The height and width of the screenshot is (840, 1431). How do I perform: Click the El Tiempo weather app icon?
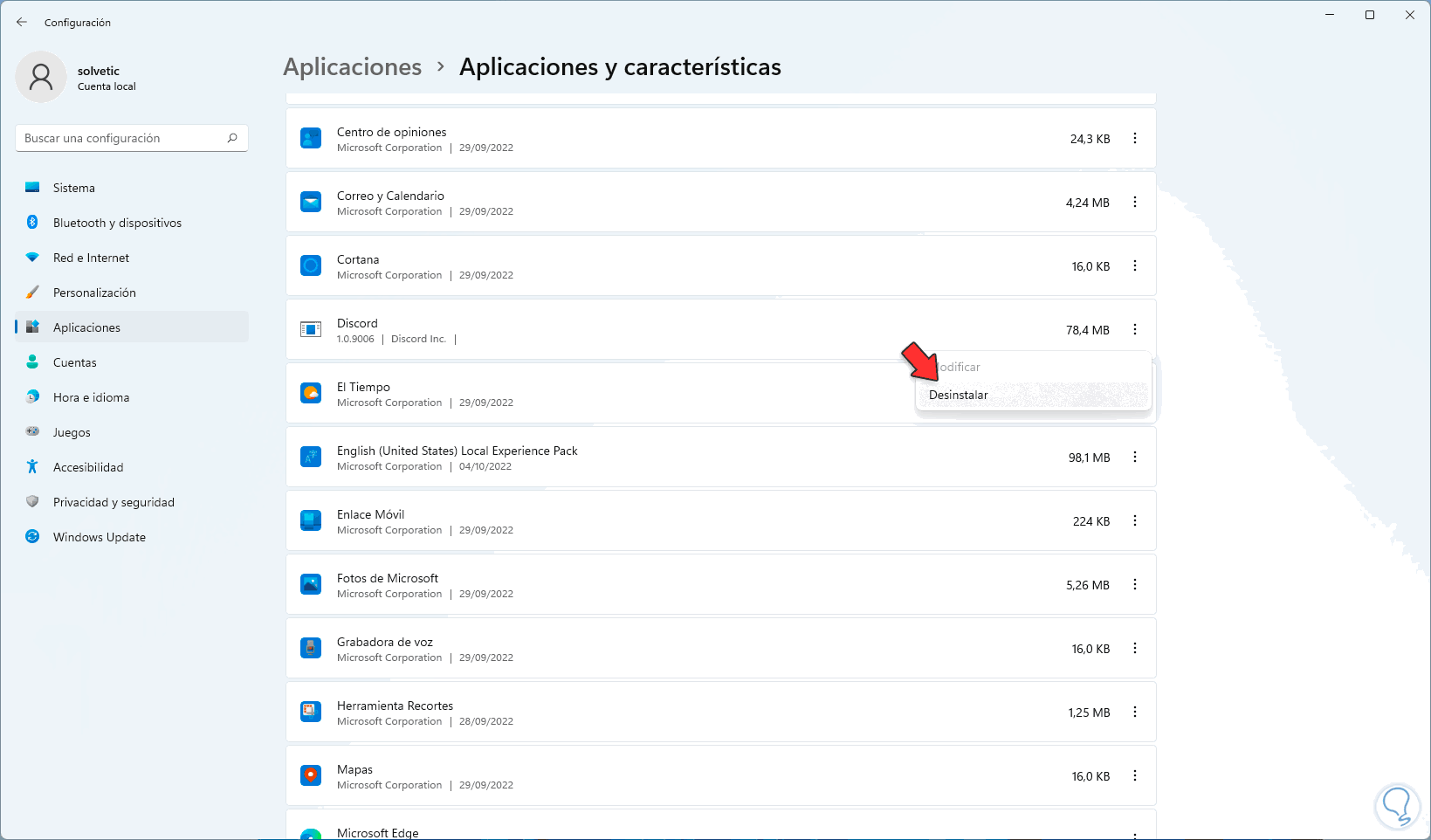click(311, 393)
